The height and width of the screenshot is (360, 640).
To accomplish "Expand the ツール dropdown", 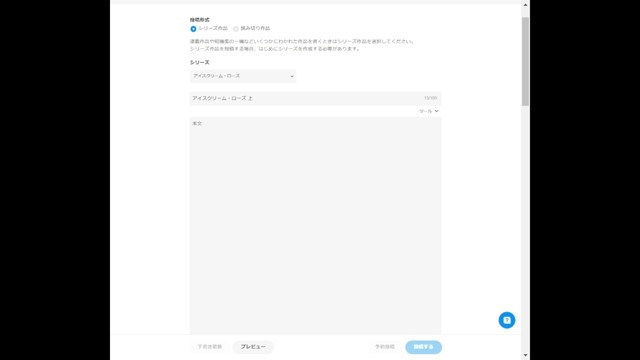I will [429, 111].
